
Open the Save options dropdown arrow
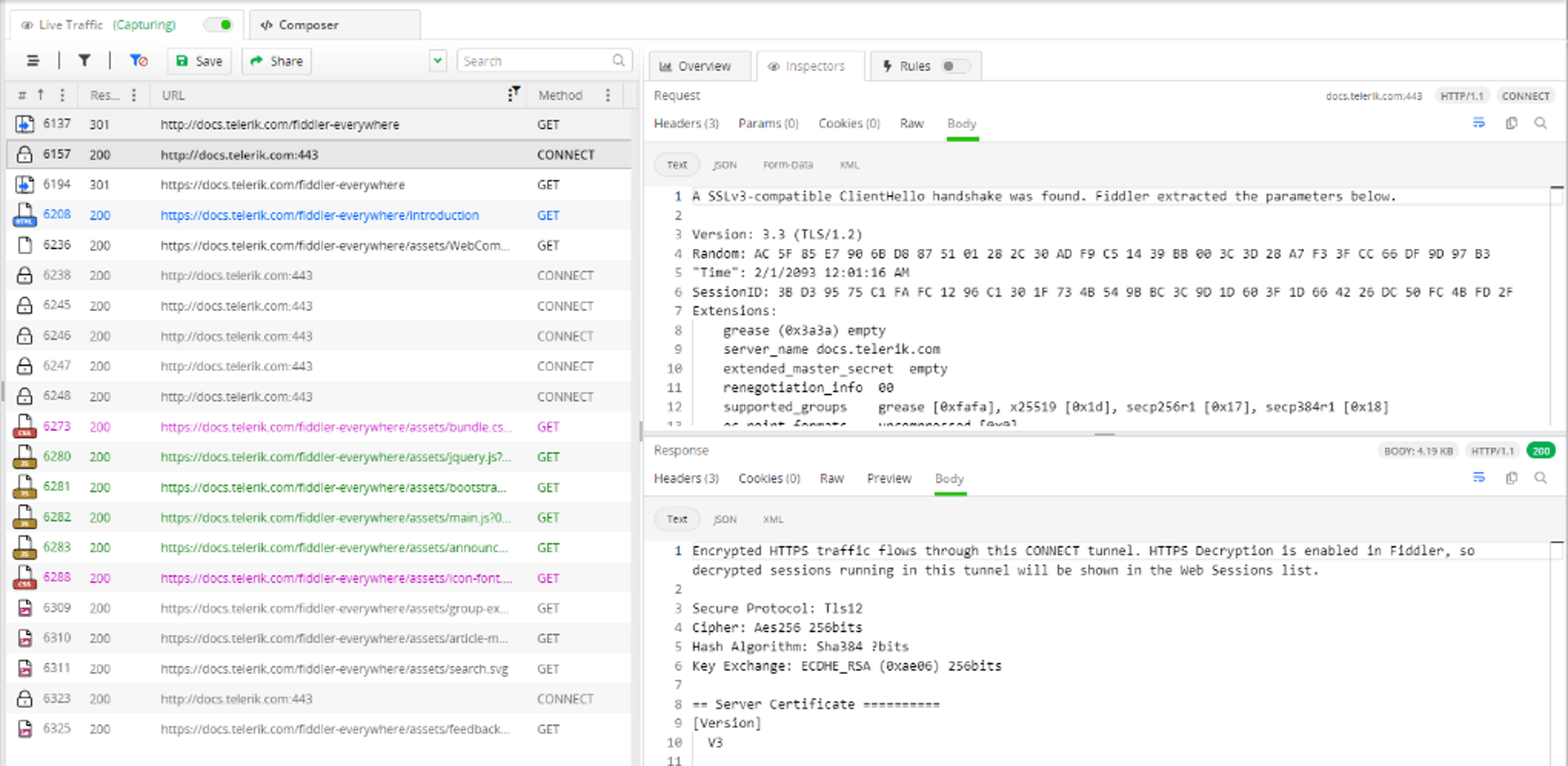click(x=437, y=60)
